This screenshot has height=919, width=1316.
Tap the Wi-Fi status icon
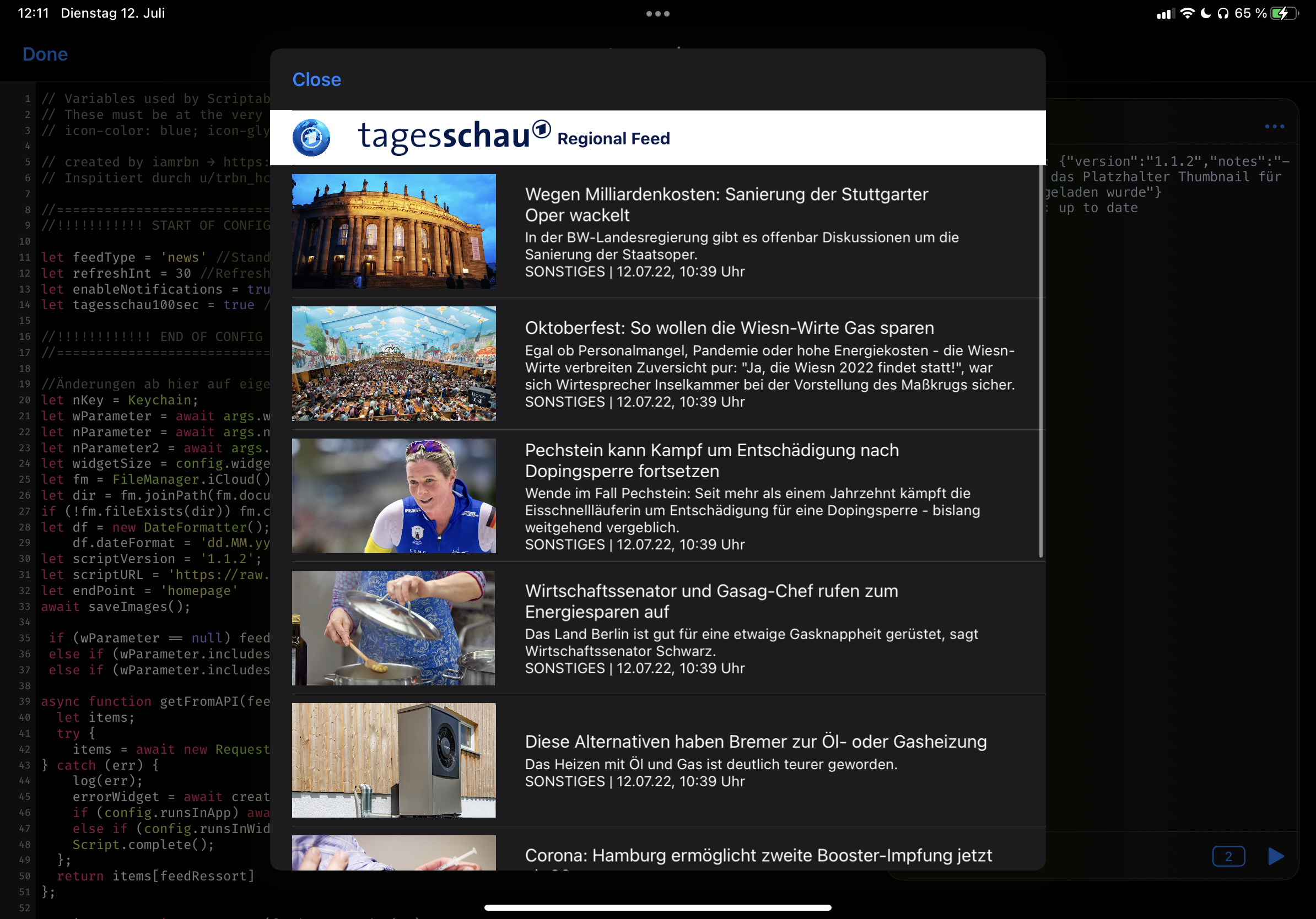(1187, 14)
